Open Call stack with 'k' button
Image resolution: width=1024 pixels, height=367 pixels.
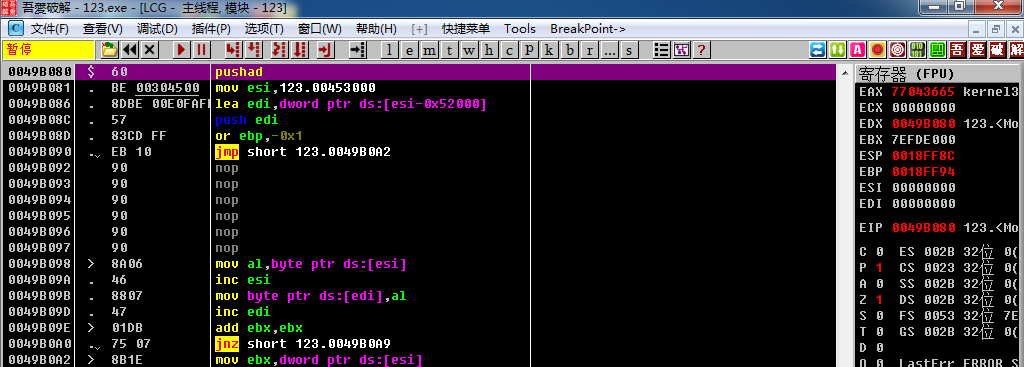point(549,50)
